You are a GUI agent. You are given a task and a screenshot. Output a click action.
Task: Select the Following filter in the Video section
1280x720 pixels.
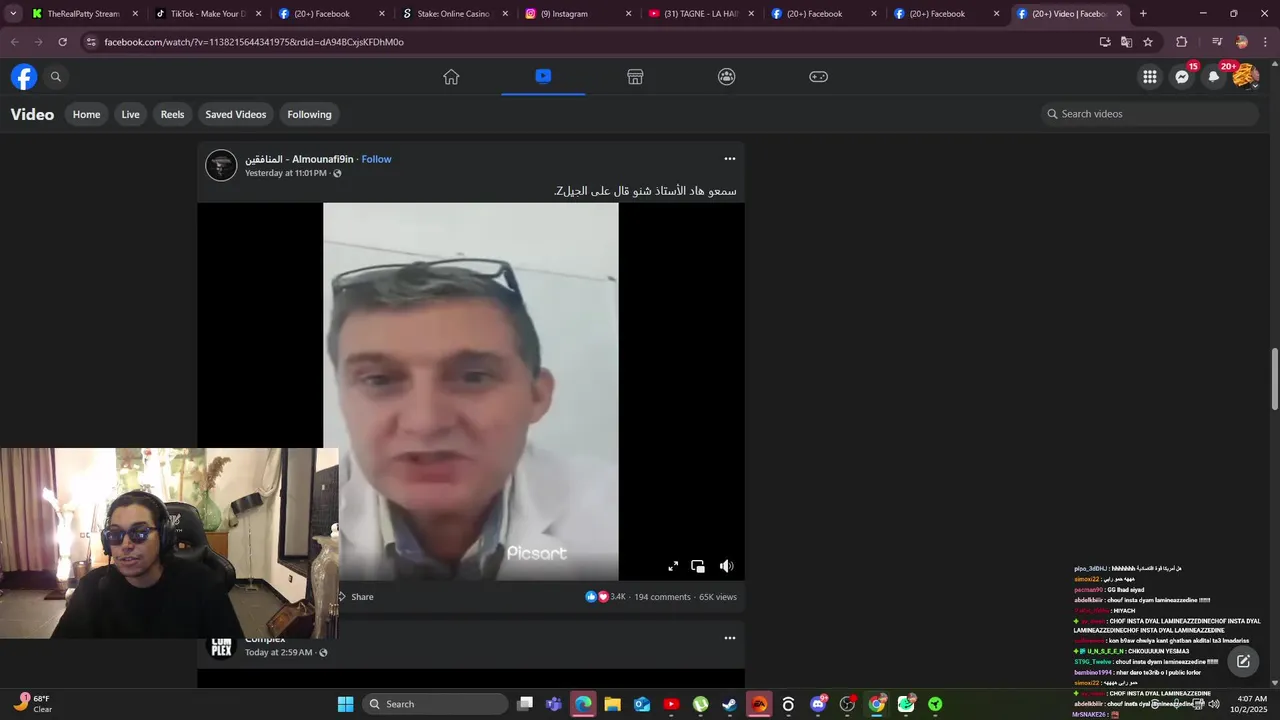pos(309,114)
